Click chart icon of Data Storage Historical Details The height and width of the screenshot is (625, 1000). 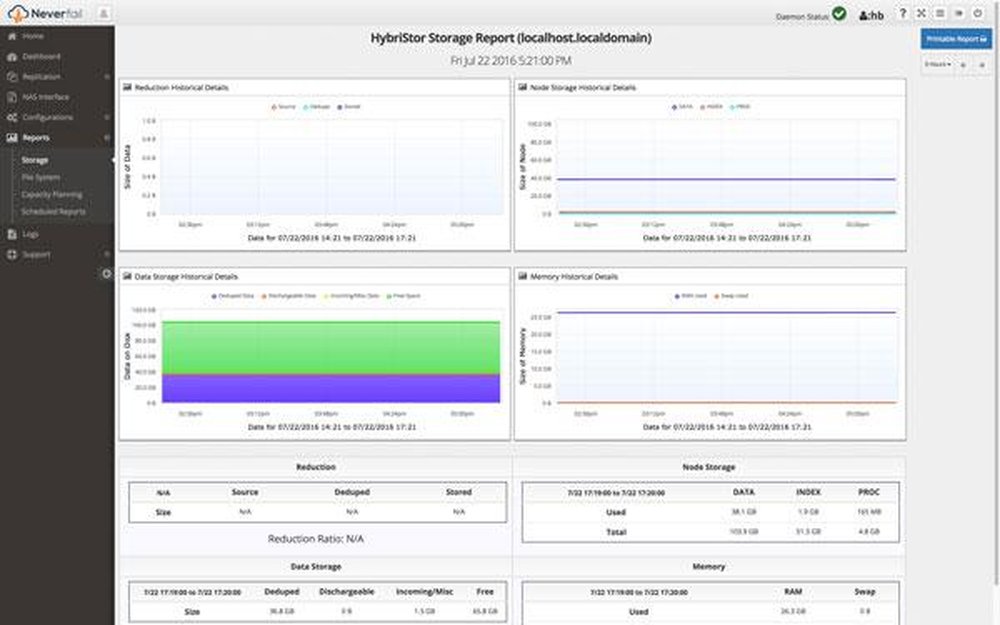click(127, 277)
